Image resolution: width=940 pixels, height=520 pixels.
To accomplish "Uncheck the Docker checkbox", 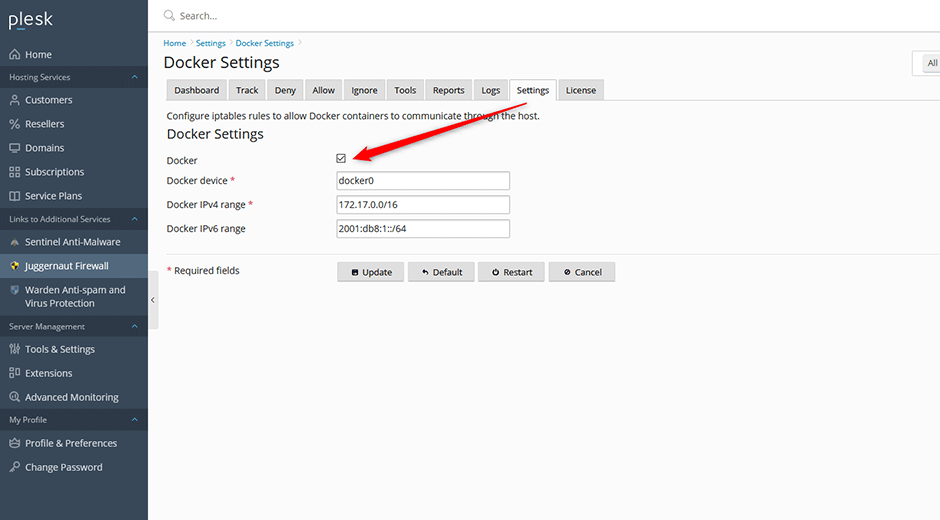I will click(341, 158).
